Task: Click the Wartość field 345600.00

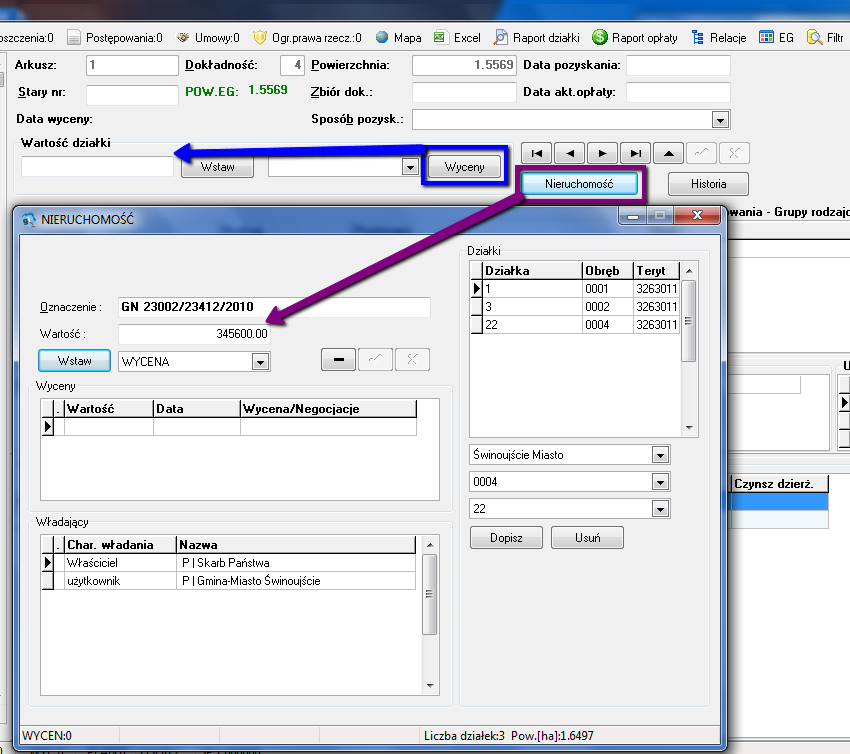Action: click(194, 334)
